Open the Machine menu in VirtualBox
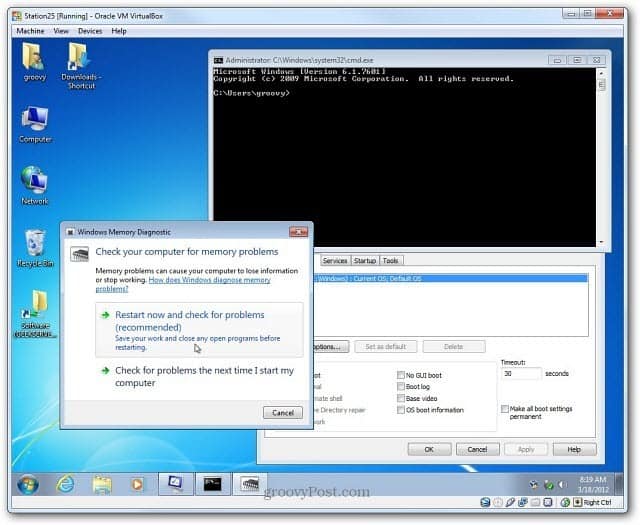640x525 pixels. (30, 31)
